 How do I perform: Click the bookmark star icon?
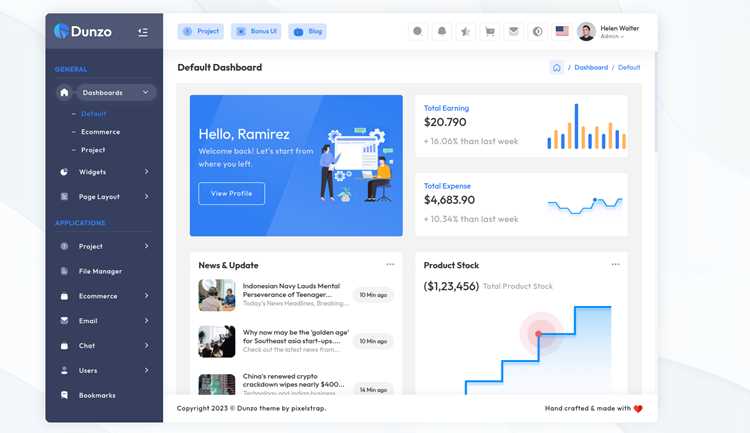point(465,32)
